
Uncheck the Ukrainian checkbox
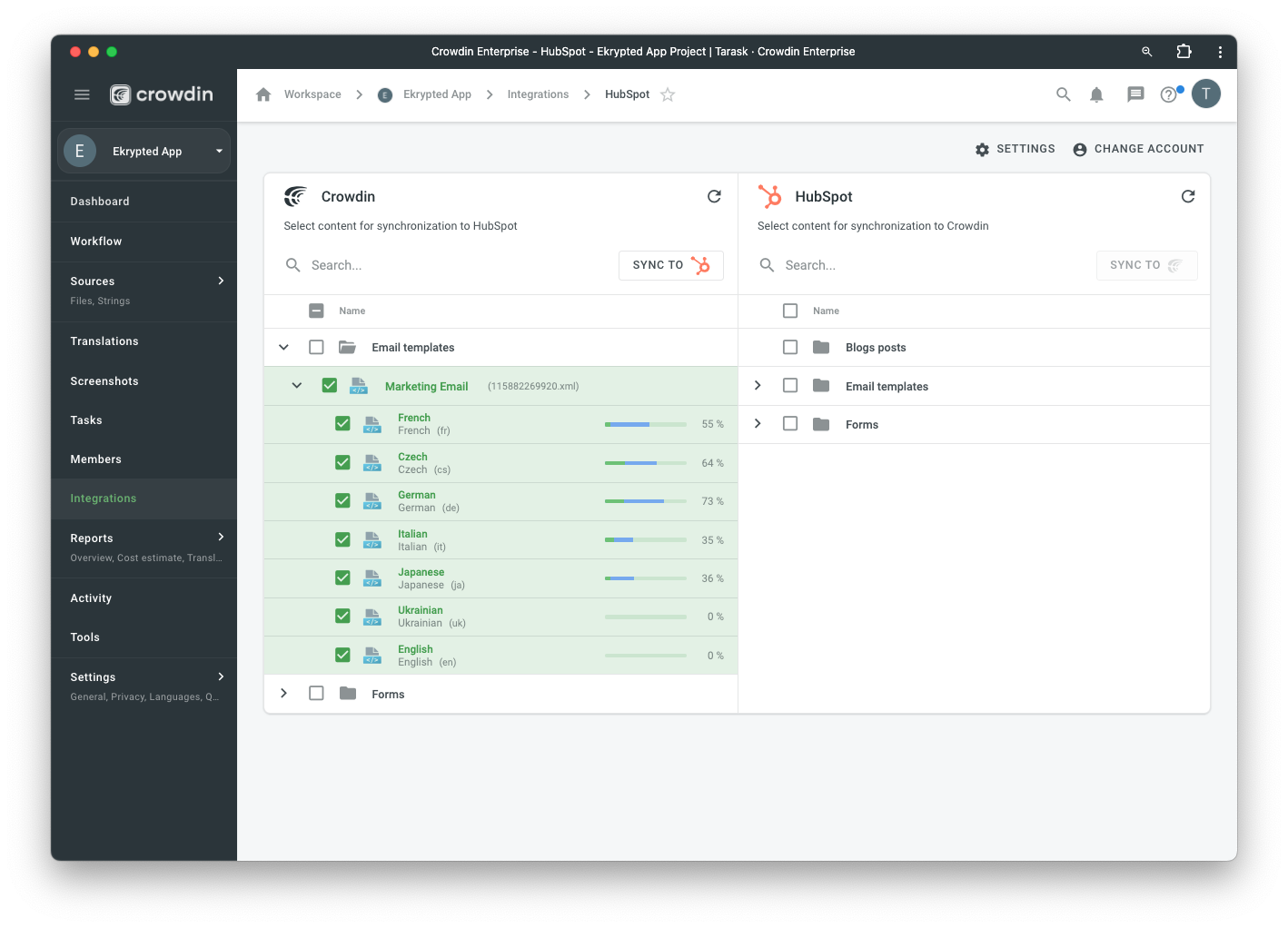tap(342, 617)
